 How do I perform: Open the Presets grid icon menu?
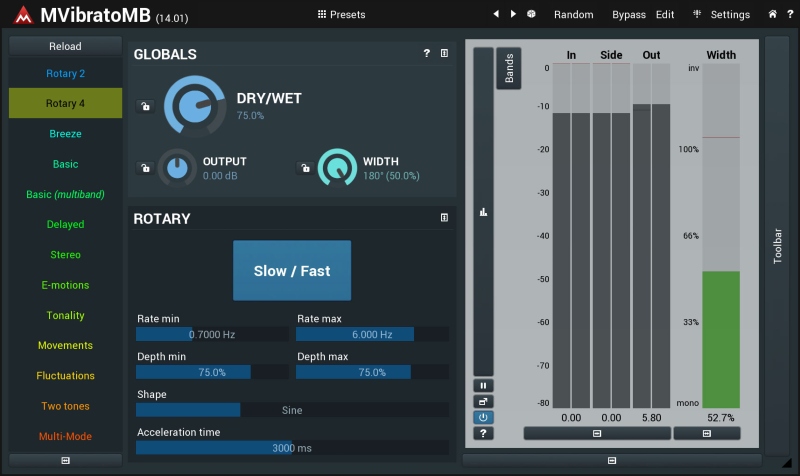(321, 14)
